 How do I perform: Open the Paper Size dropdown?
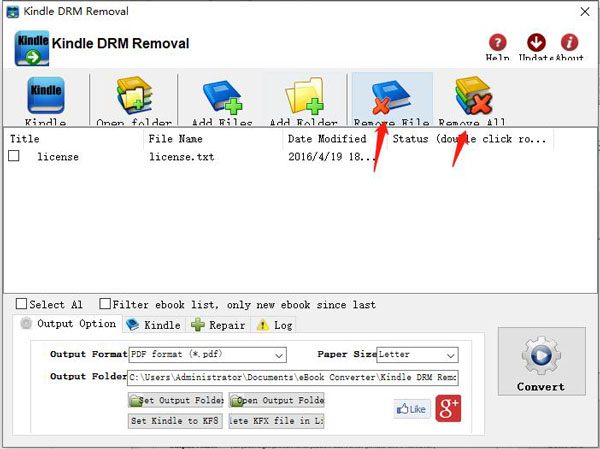click(450, 355)
